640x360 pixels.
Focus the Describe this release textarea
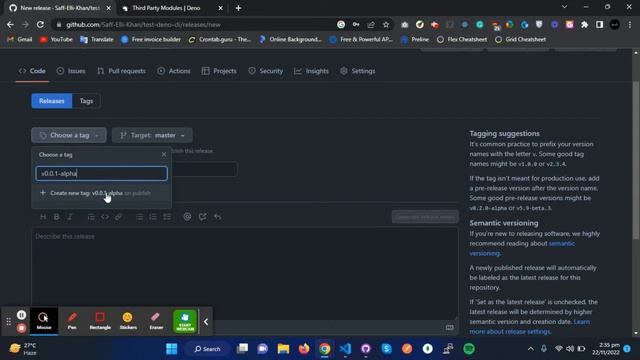tap(244, 273)
